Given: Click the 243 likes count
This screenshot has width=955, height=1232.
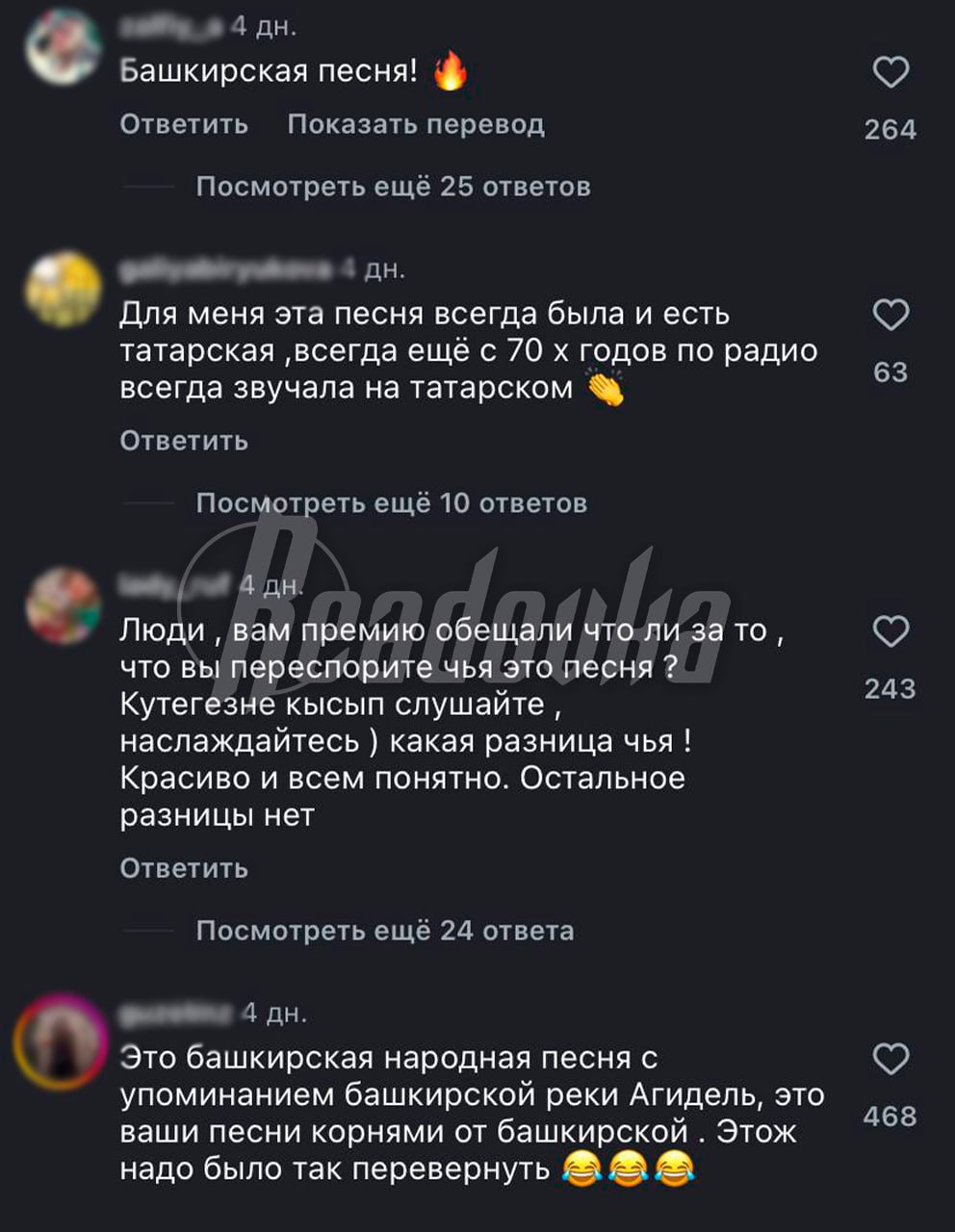Looking at the screenshot, I should click(x=890, y=688).
